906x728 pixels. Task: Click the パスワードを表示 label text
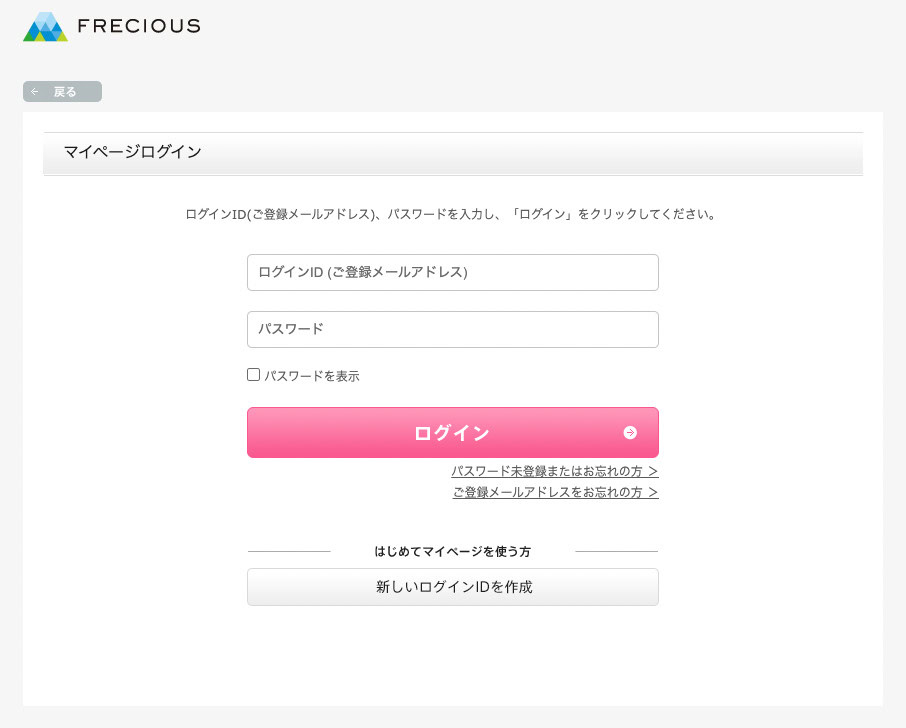point(312,376)
